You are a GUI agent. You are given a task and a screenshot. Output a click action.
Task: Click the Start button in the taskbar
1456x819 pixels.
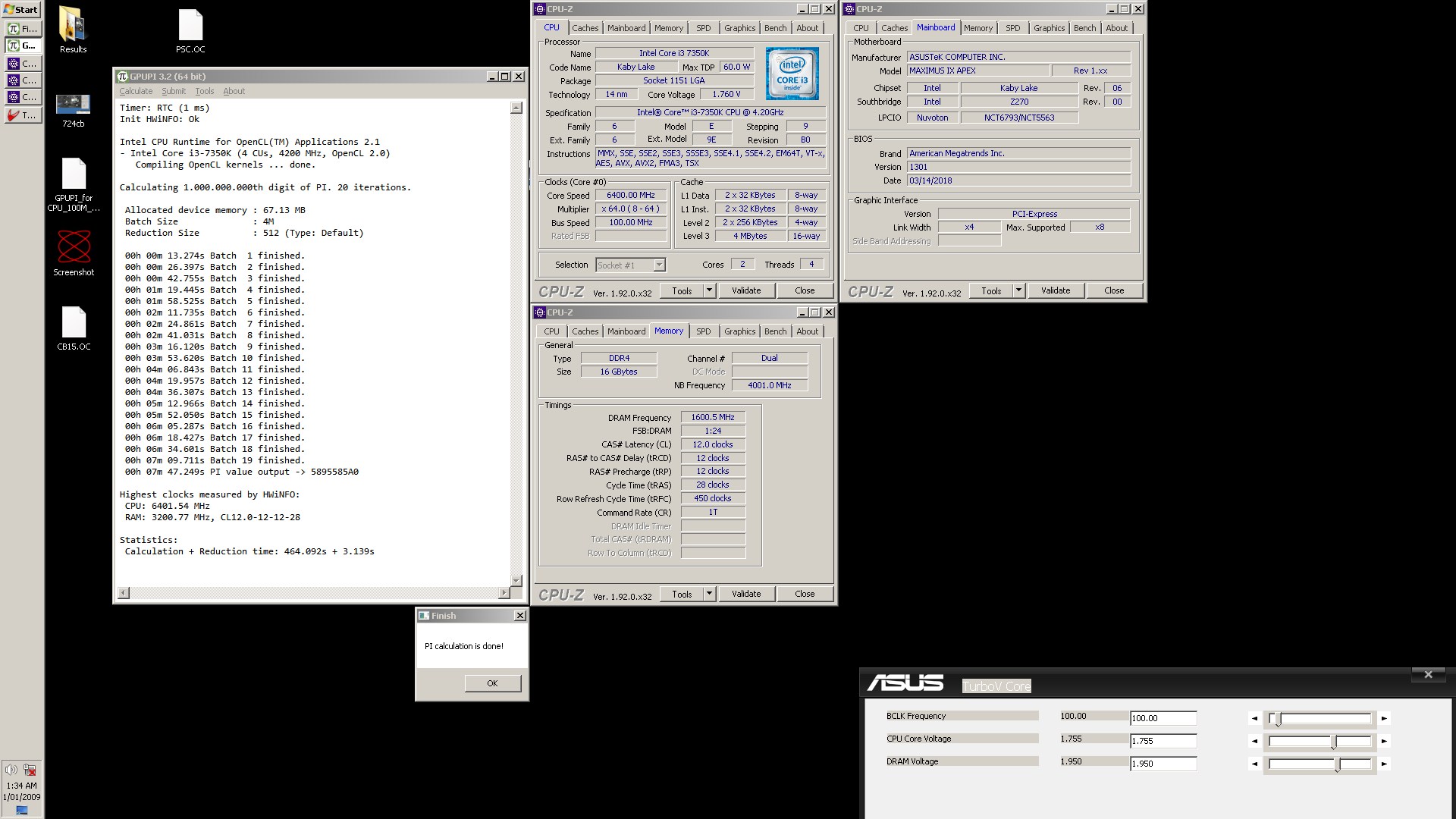point(21,9)
